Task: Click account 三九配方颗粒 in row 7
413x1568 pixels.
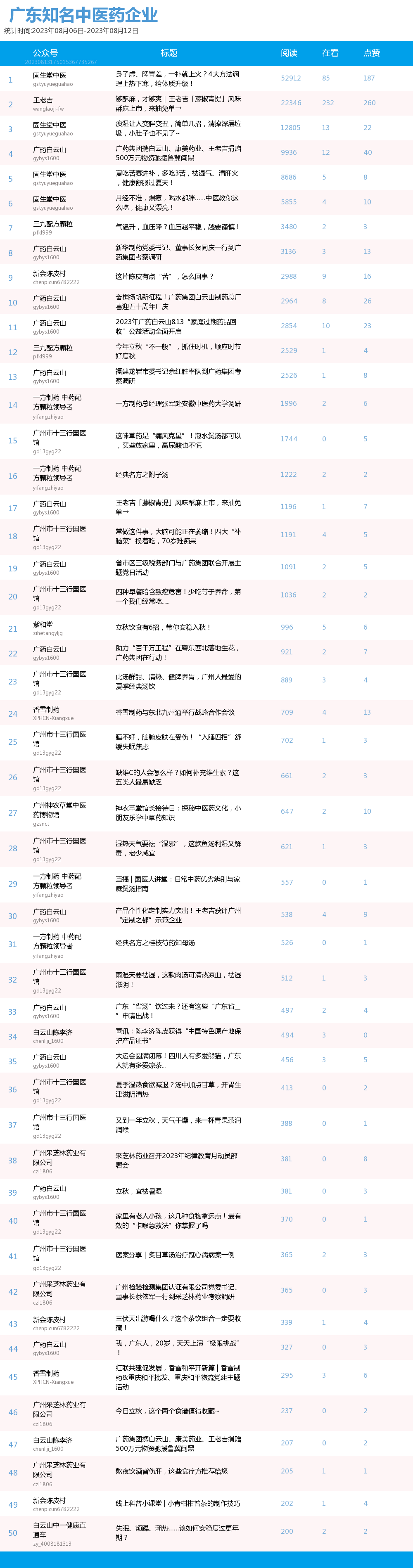Action: [x=52, y=224]
